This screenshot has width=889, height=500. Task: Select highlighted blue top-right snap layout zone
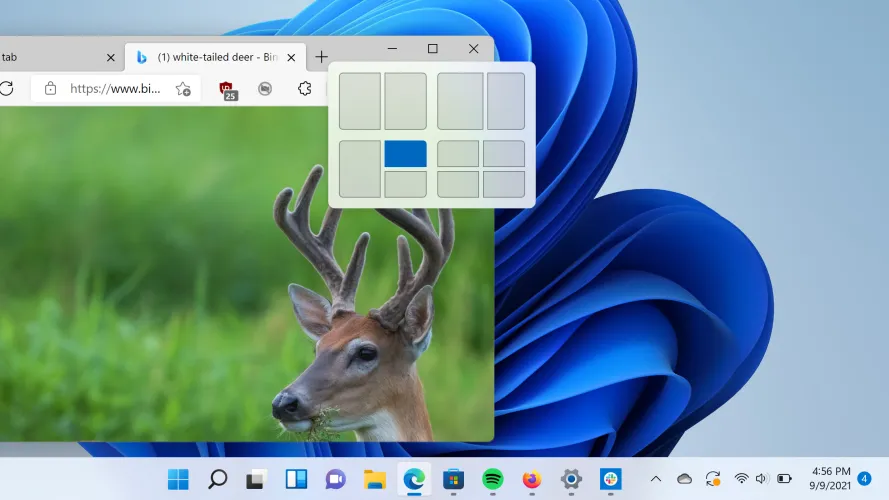tap(405, 154)
